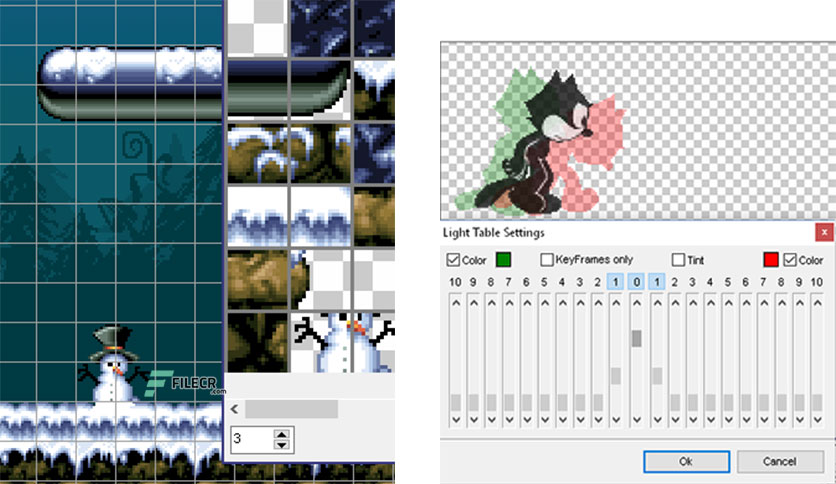Click the slider handle of green-side frame 1
836x484 pixels.
tap(616, 376)
